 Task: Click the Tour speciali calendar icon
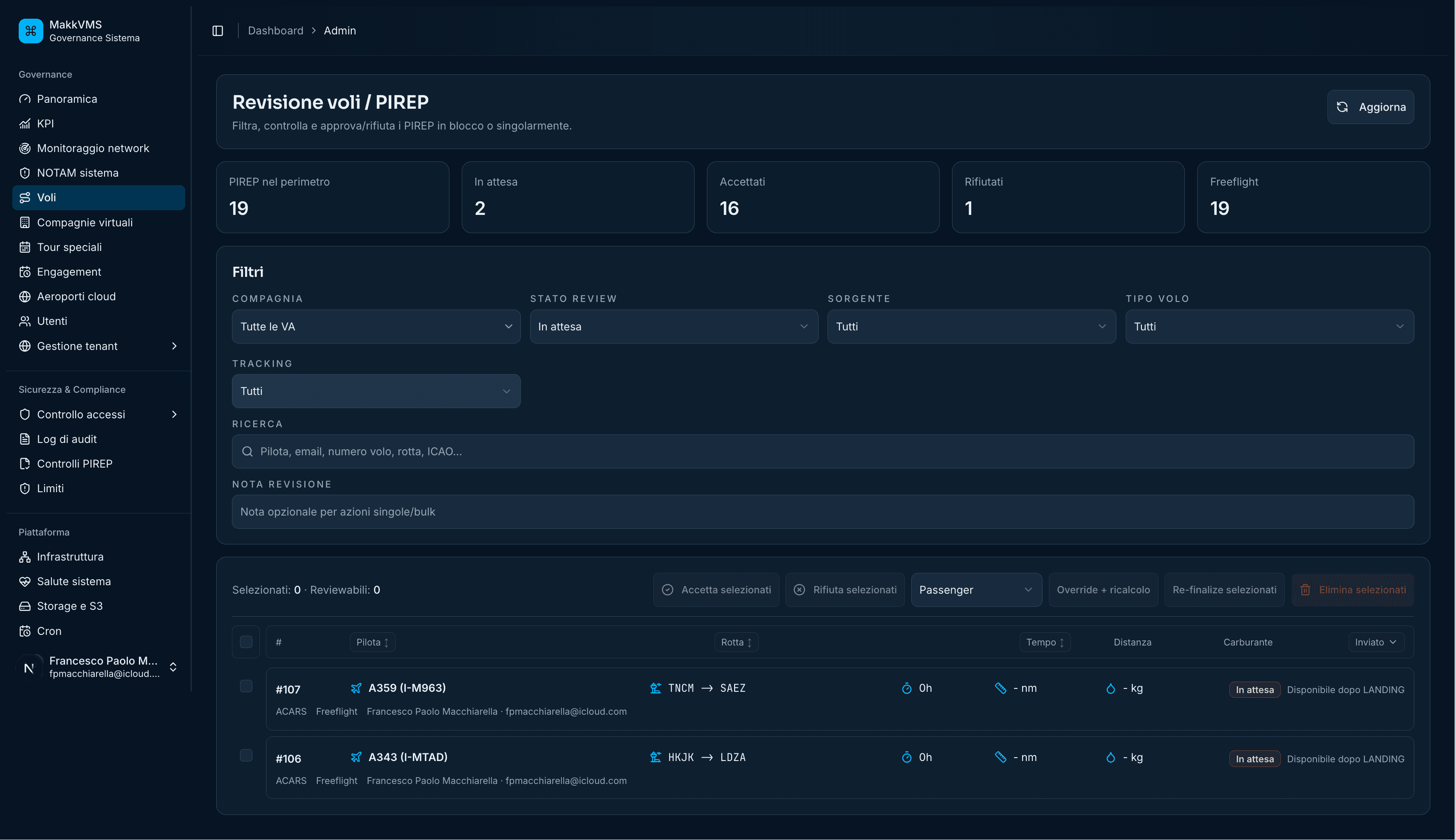coord(25,247)
